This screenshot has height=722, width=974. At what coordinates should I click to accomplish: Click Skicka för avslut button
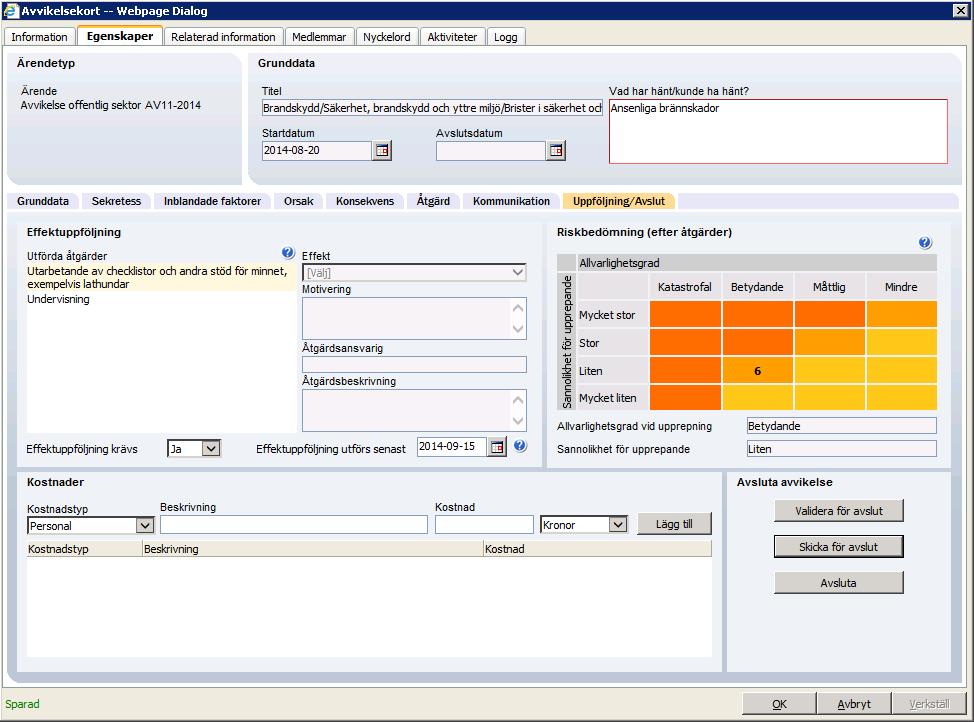coord(839,547)
